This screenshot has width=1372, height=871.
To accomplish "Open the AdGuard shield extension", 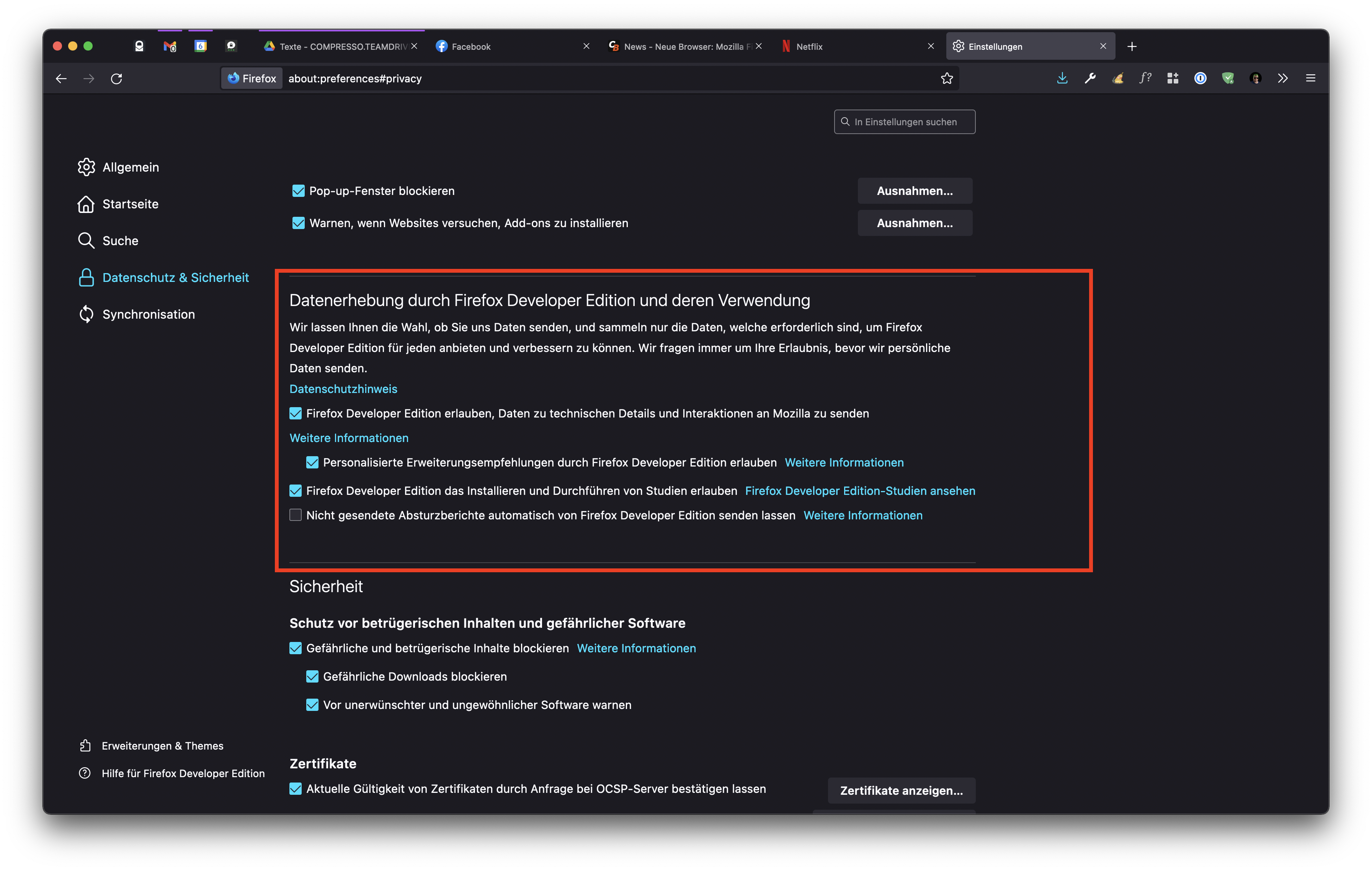I will pos(1228,78).
